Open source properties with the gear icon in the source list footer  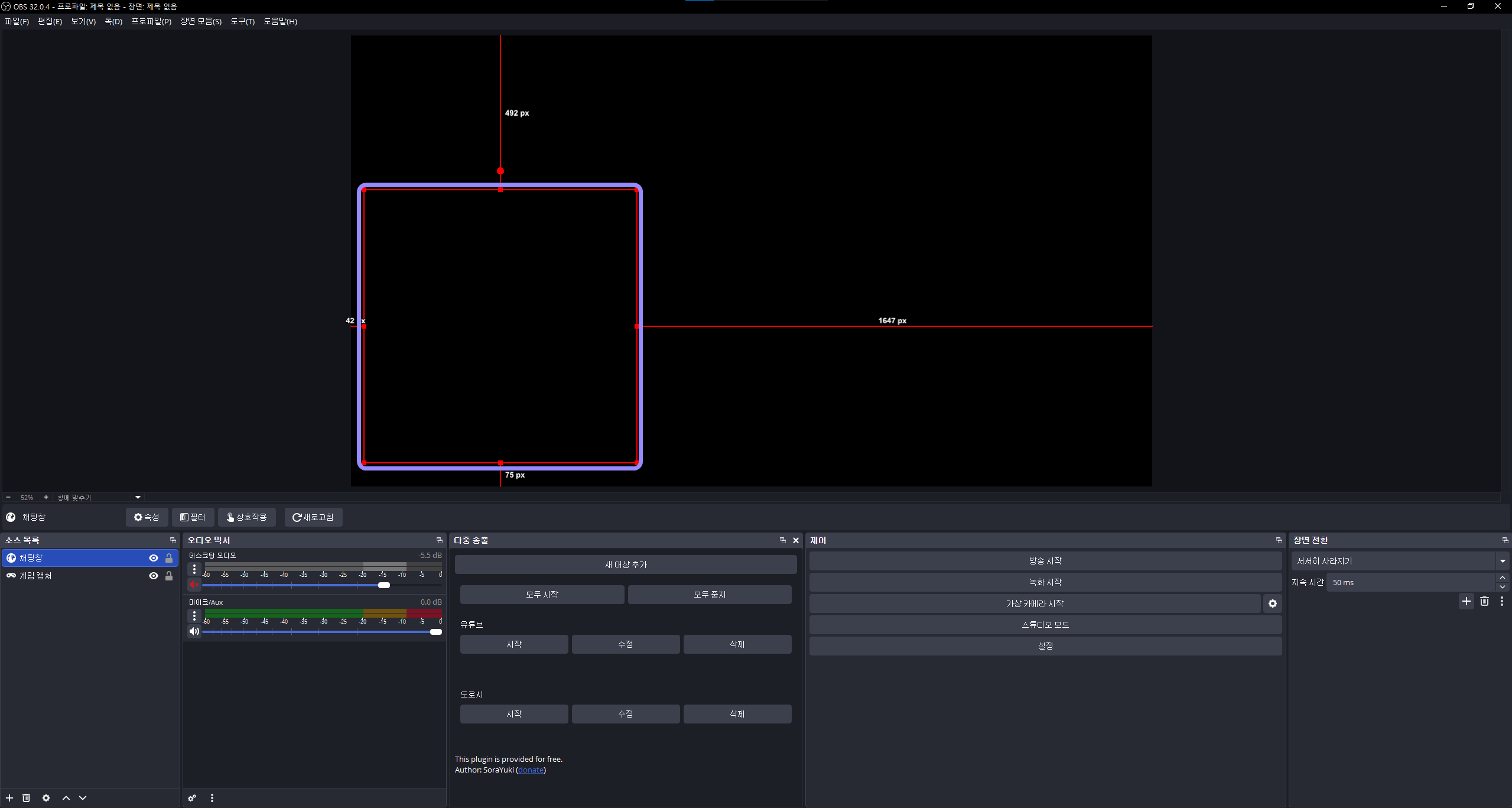click(x=46, y=798)
